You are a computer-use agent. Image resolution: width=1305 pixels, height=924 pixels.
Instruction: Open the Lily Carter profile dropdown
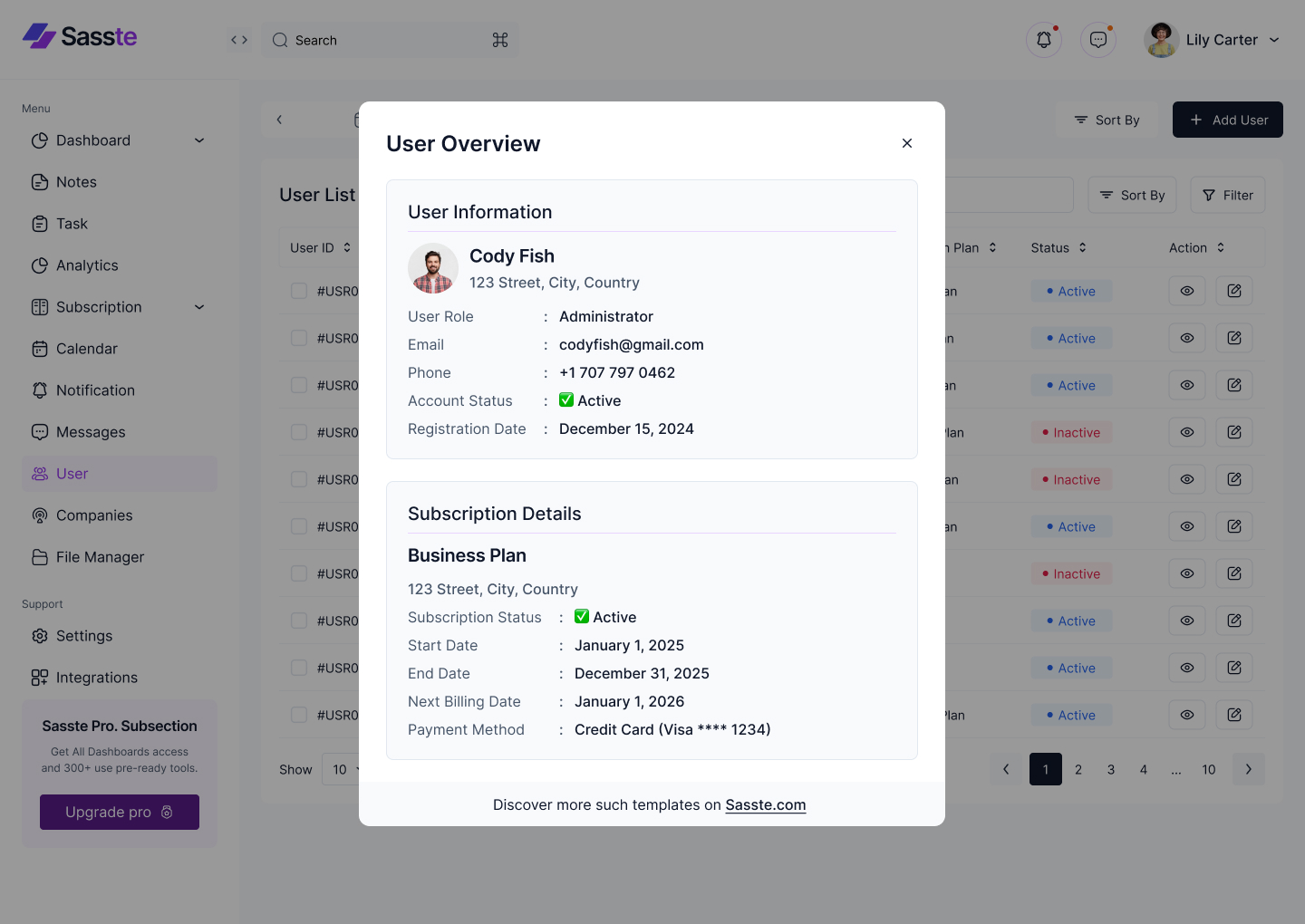pos(1214,39)
